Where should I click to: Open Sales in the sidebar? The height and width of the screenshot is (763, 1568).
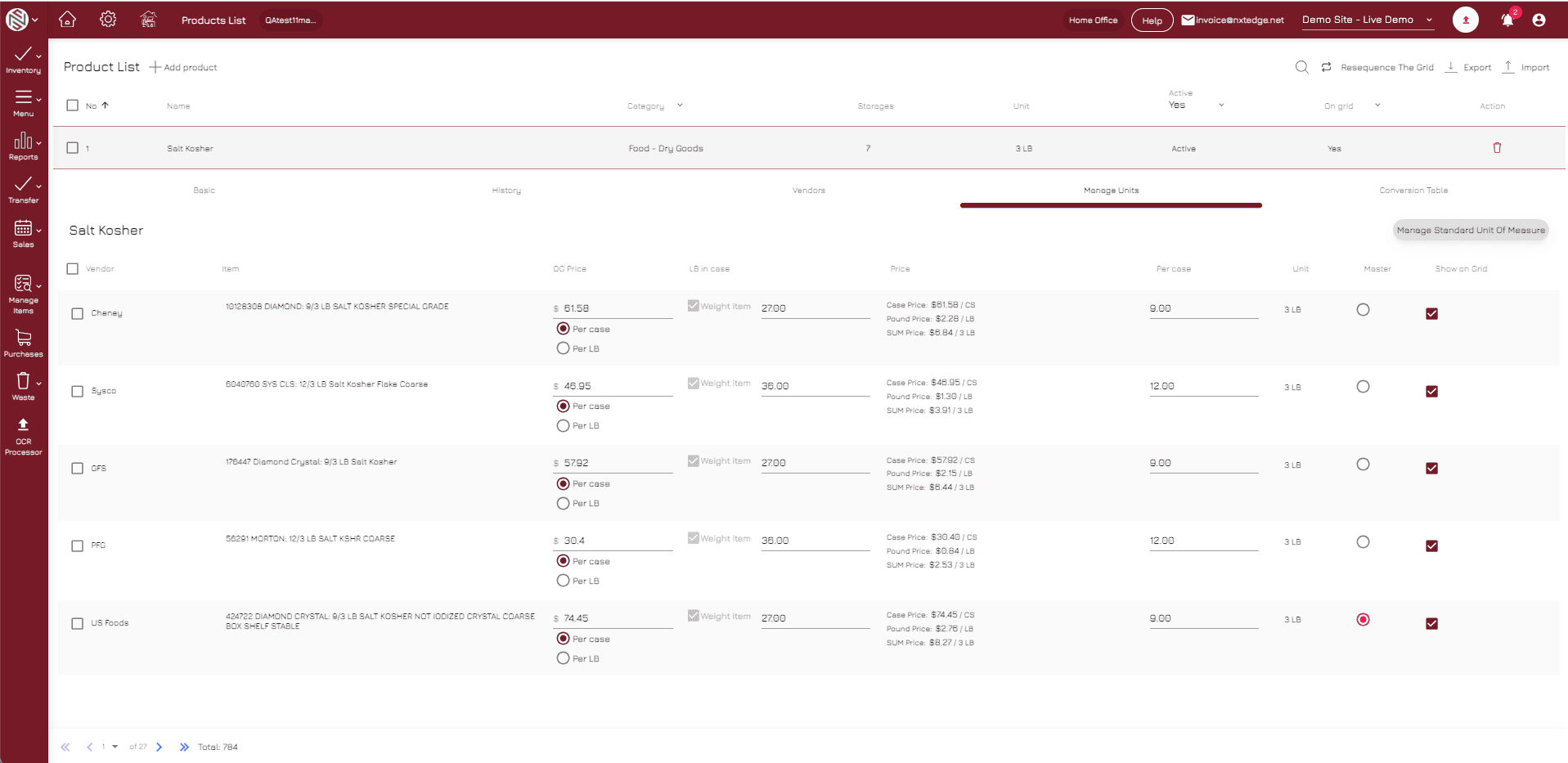pyautogui.click(x=23, y=234)
